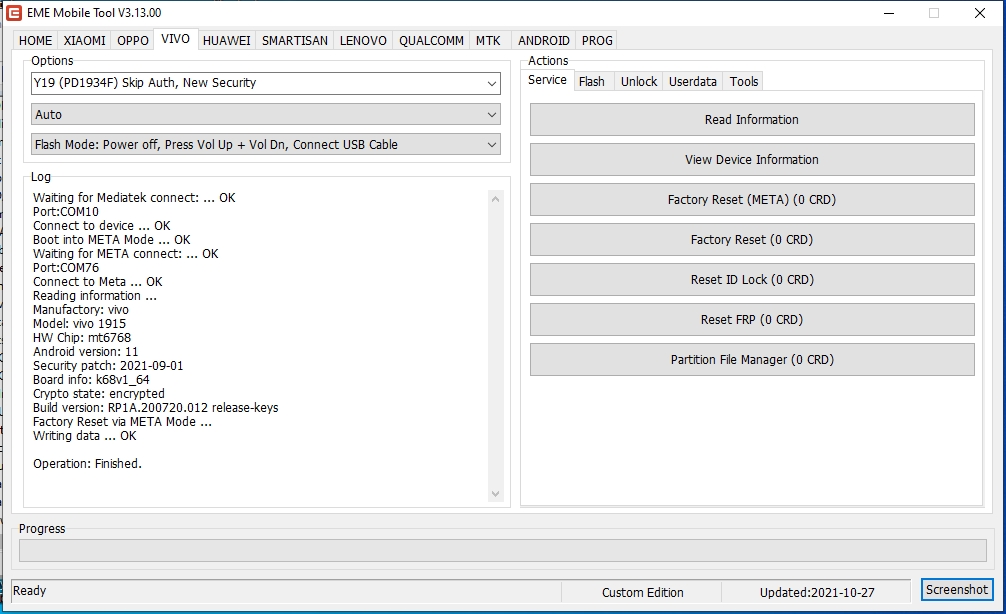Minimize the EME Mobile Tool window
1006x614 pixels.
click(x=889, y=13)
